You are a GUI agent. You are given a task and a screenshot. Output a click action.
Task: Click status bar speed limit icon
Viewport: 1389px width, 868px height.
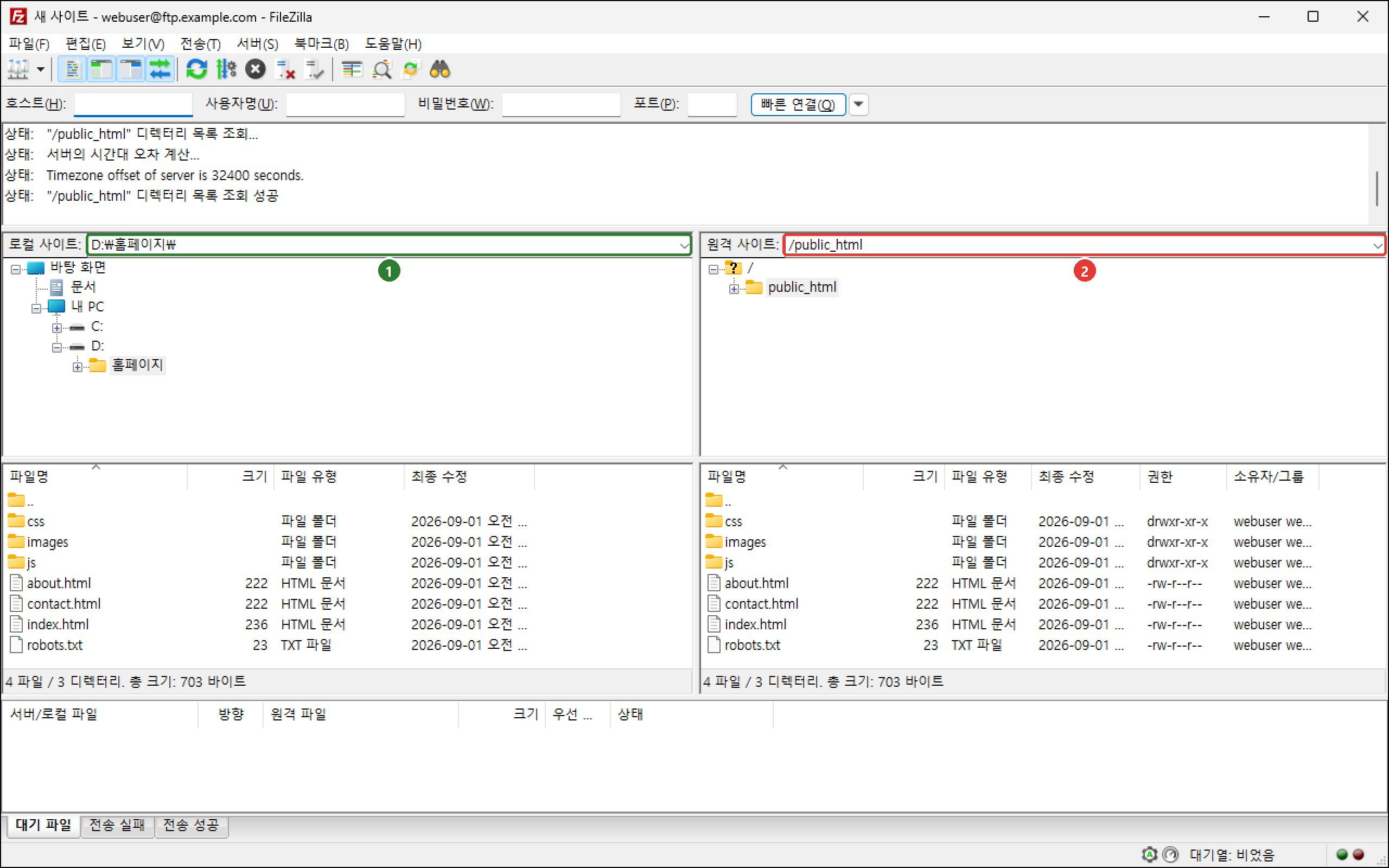coord(1170,854)
